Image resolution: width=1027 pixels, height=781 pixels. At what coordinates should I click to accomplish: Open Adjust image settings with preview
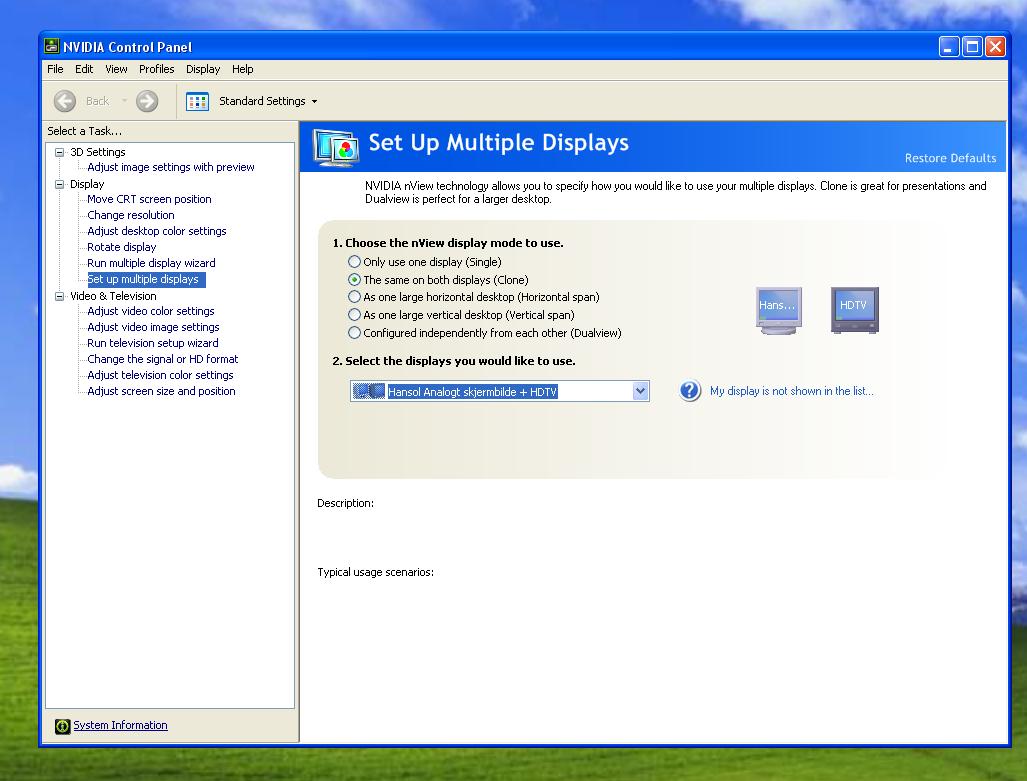[x=171, y=167]
